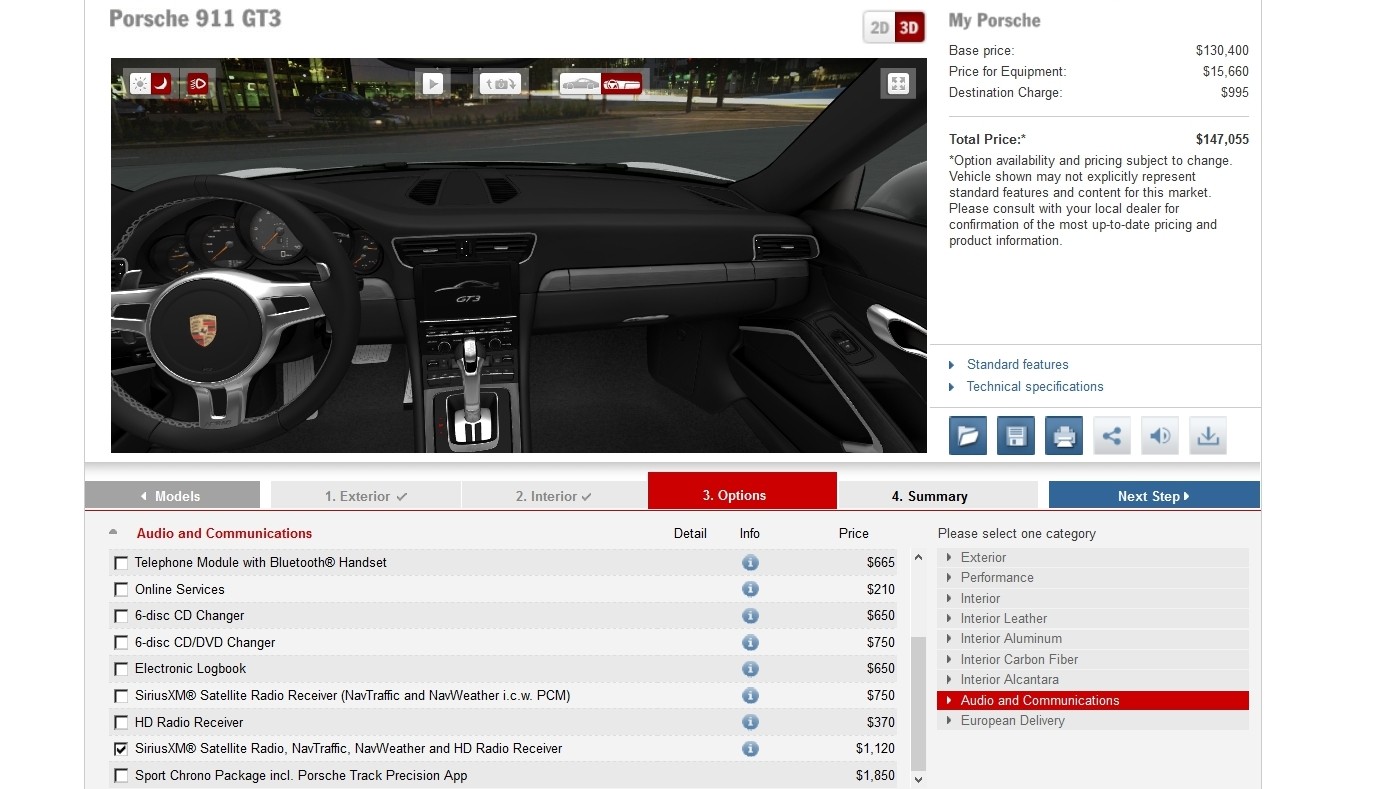Open the Interior category
1381x789 pixels.
click(1093, 598)
